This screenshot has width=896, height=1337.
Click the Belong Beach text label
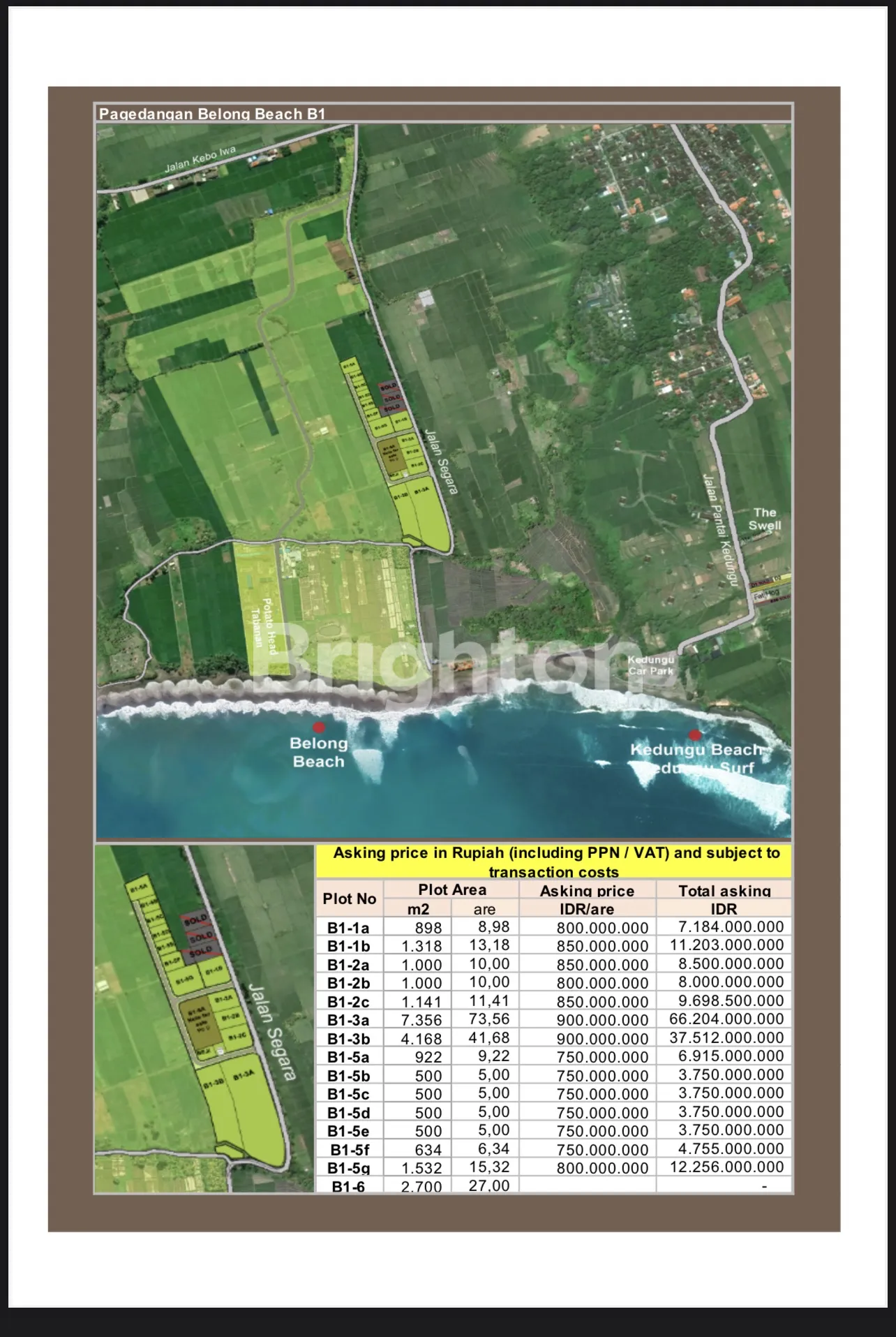click(318, 753)
